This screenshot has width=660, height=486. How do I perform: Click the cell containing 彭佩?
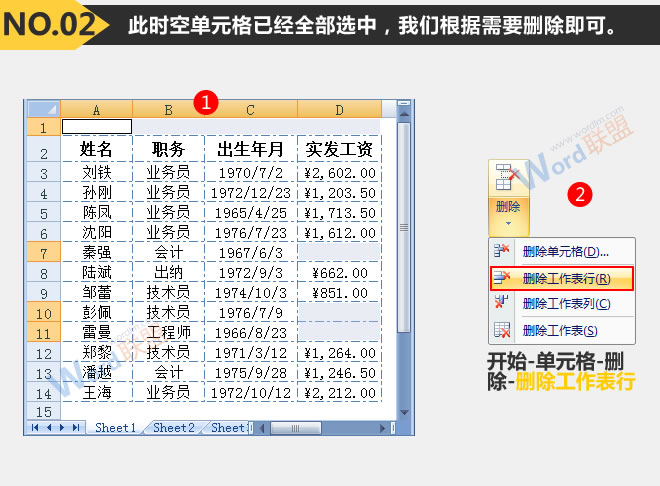[x=97, y=312]
